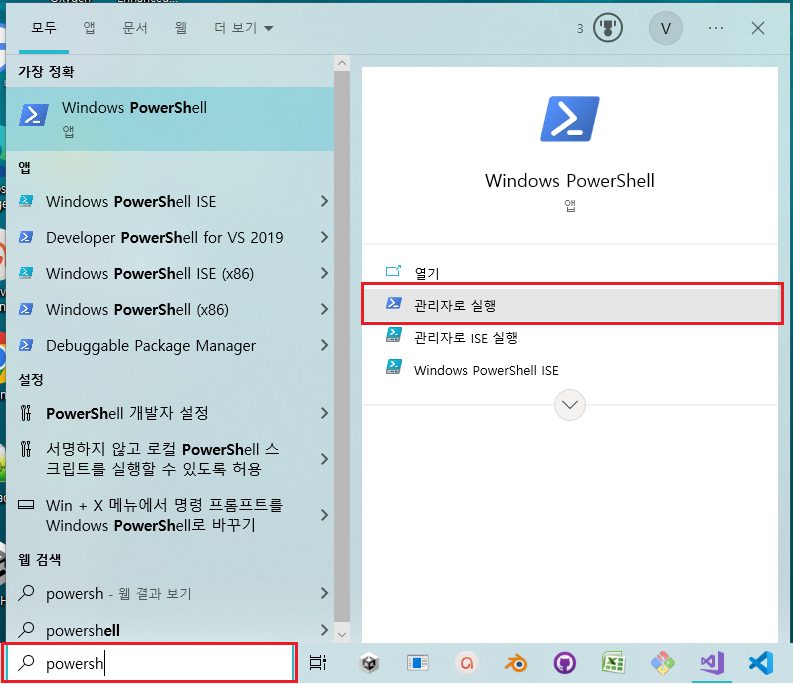Expand arrow for PowerShell 개발자 설정
The width and height of the screenshot is (793, 684).
tap(324, 413)
